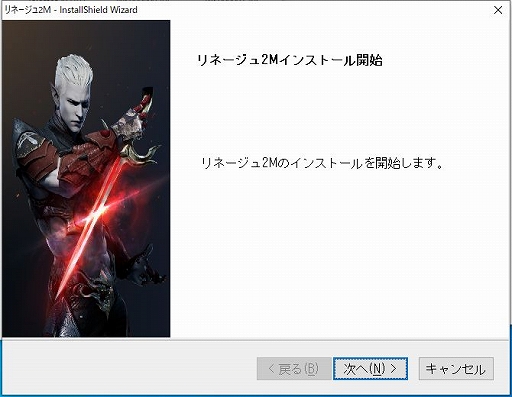Click the 次へ(N) button to continue
512x397 pixels.
pyautogui.click(x=370, y=369)
